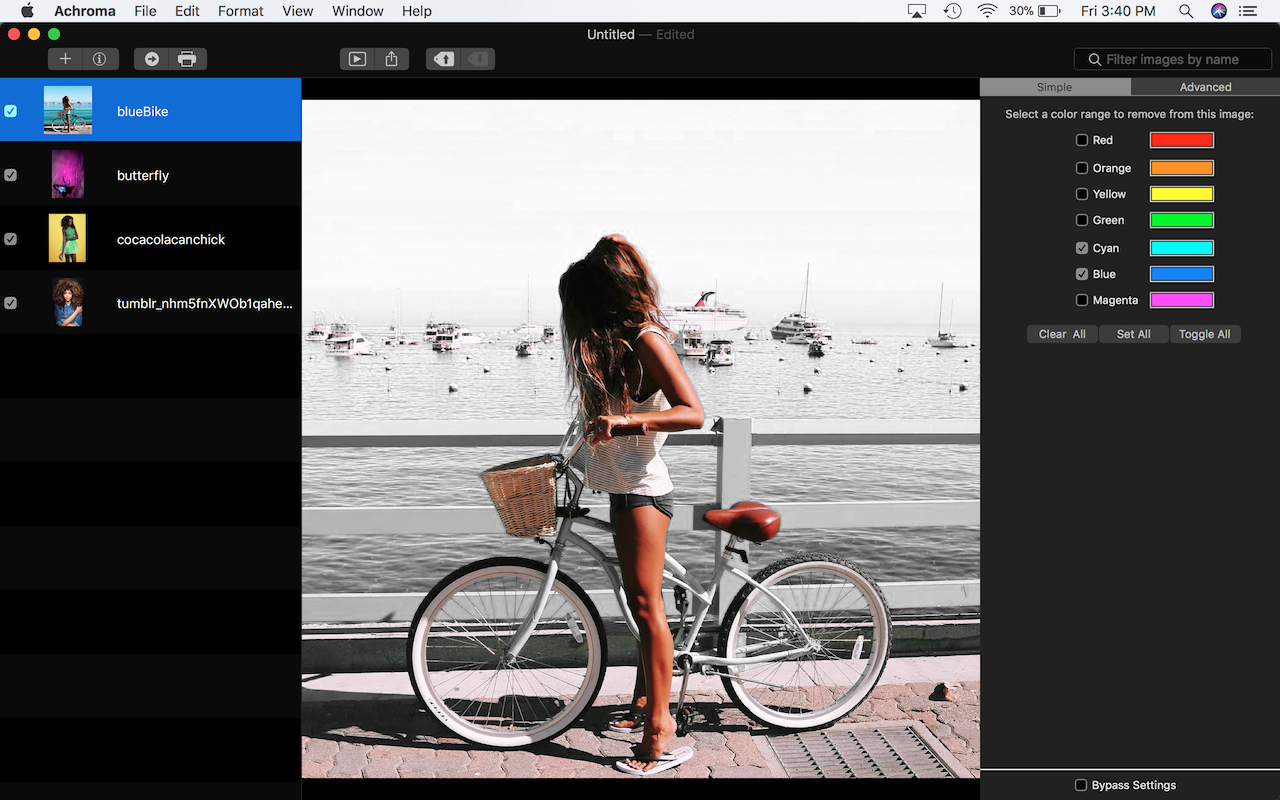The height and width of the screenshot is (800, 1280).
Task: Enable the Yellow color range checkbox
Action: 1082,194
